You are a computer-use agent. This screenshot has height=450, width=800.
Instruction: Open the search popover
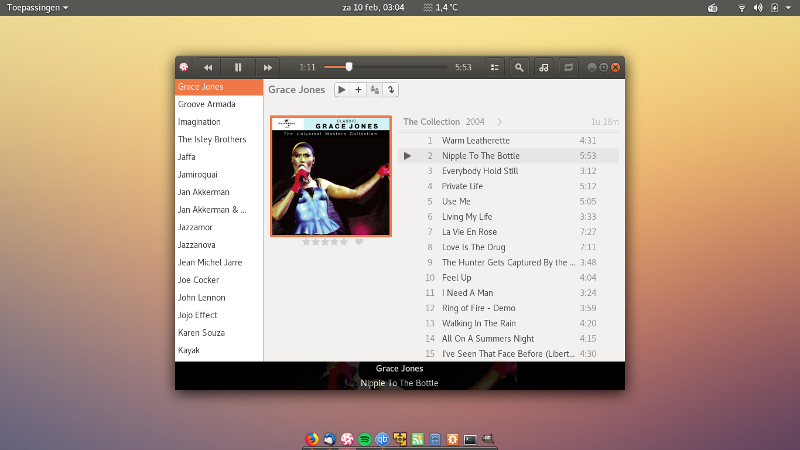519,67
